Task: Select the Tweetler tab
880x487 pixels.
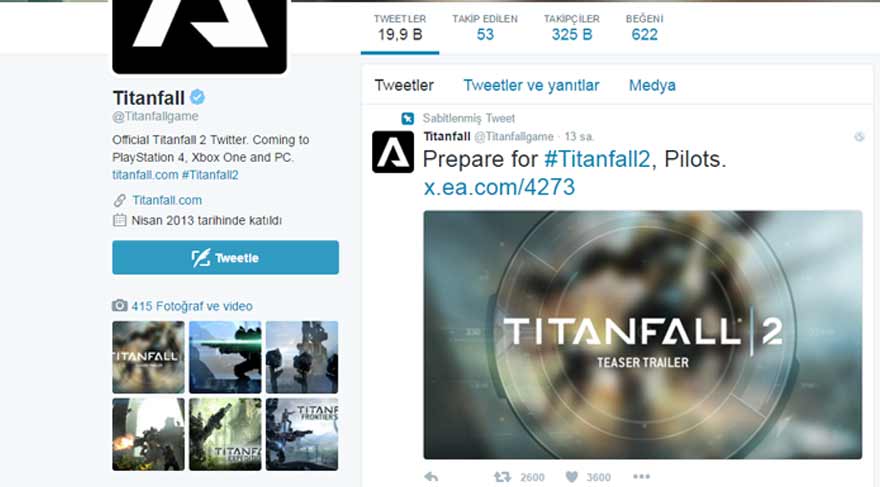Action: pos(404,85)
